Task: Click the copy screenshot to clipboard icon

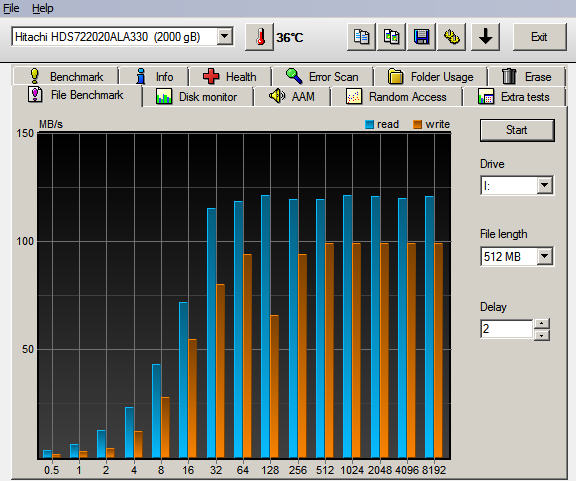Action: click(392, 37)
